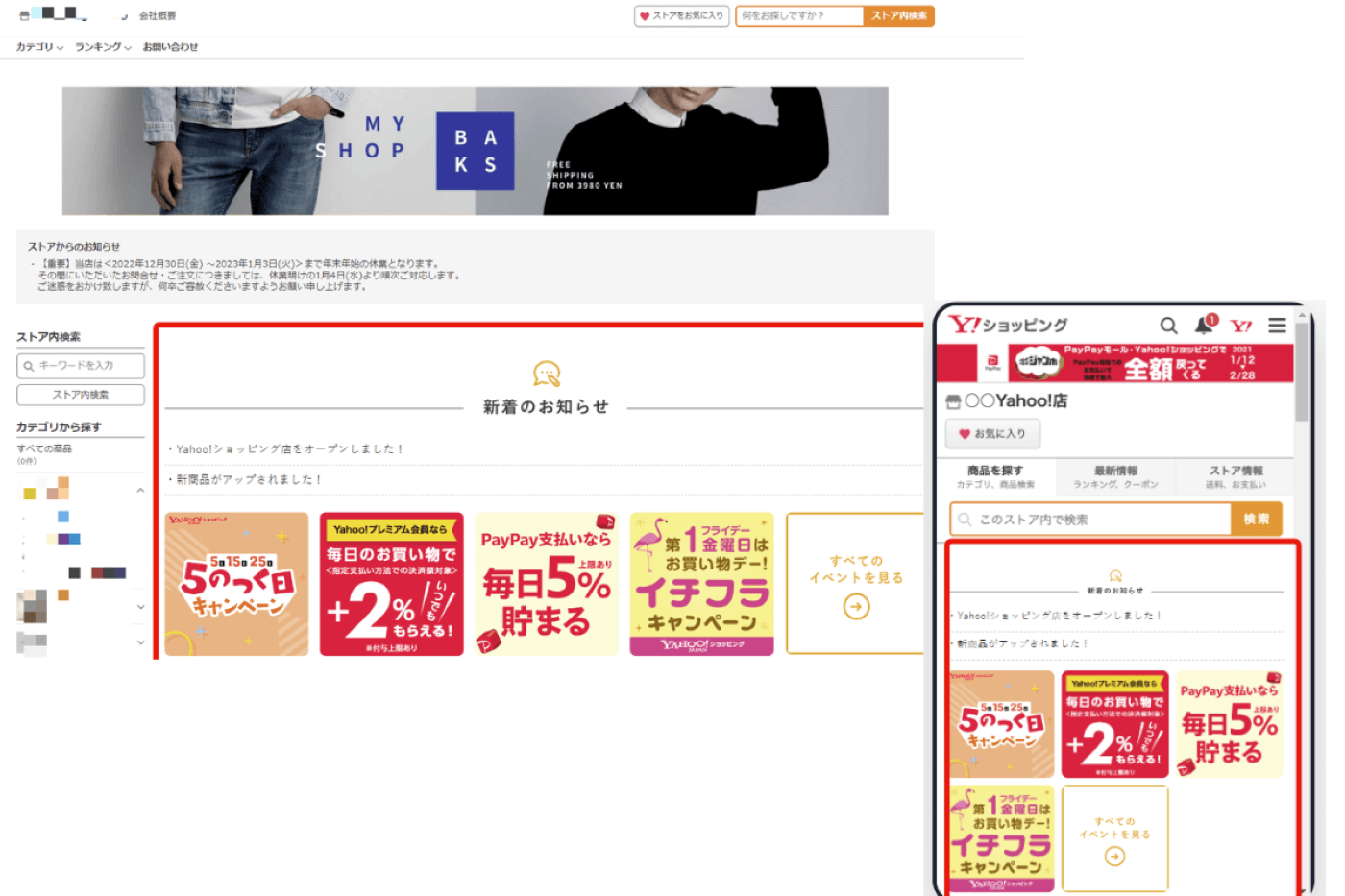Open the イチフラキャンペーン desktop banner
The image size is (1345, 896).
click(x=701, y=584)
